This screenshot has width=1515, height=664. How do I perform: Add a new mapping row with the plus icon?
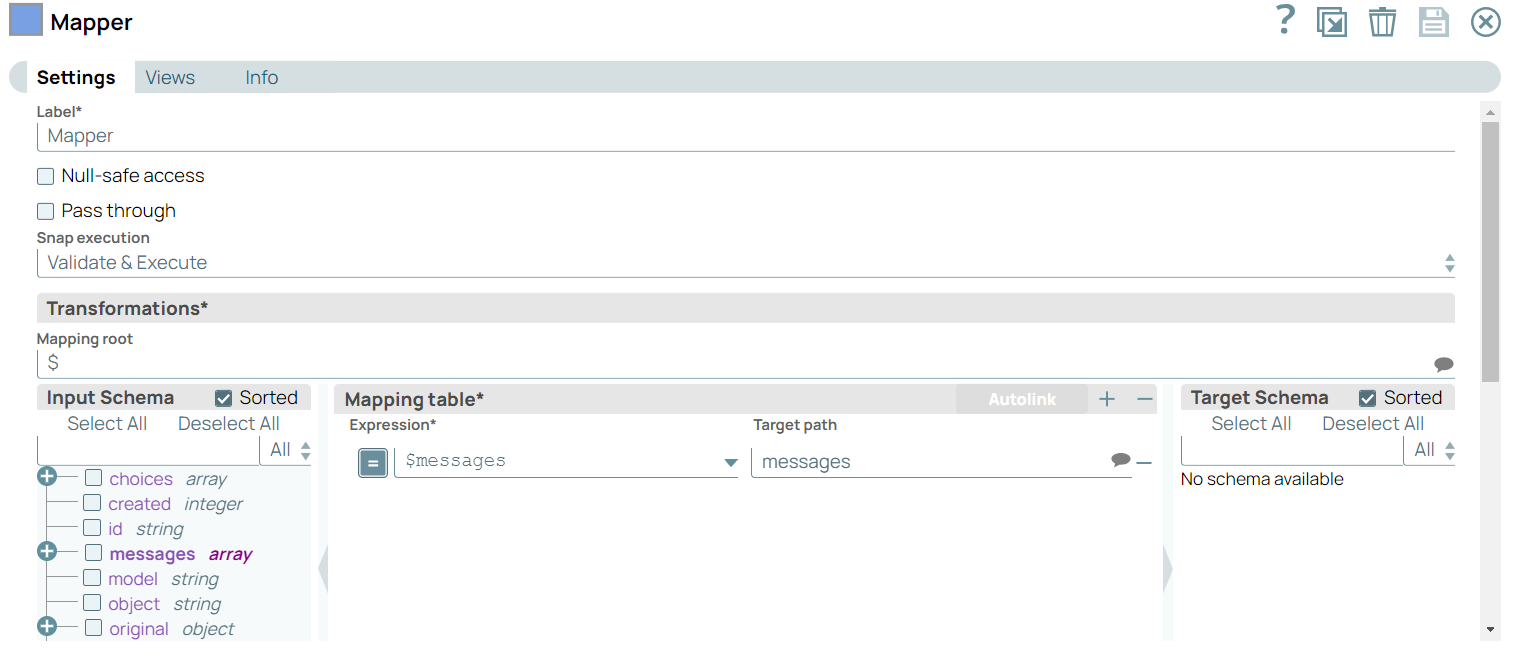[x=1107, y=398]
